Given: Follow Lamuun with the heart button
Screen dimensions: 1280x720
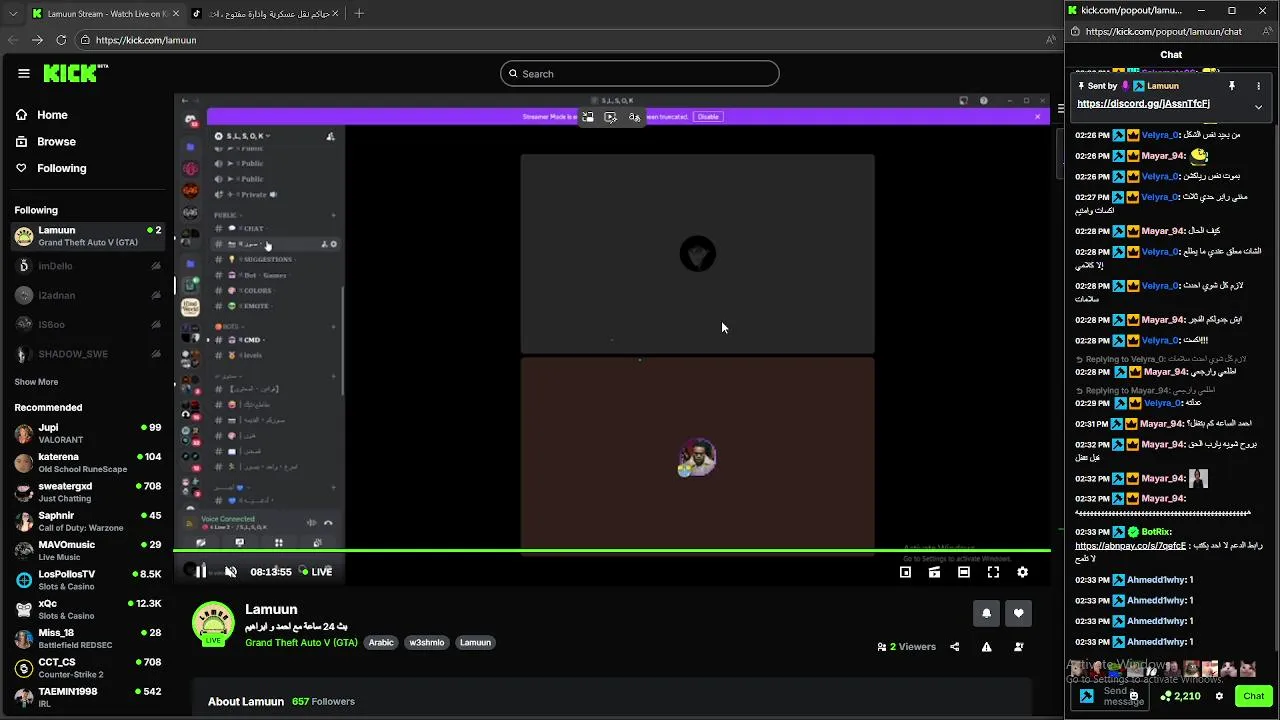Looking at the screenshot, I should pos(1018,613).
